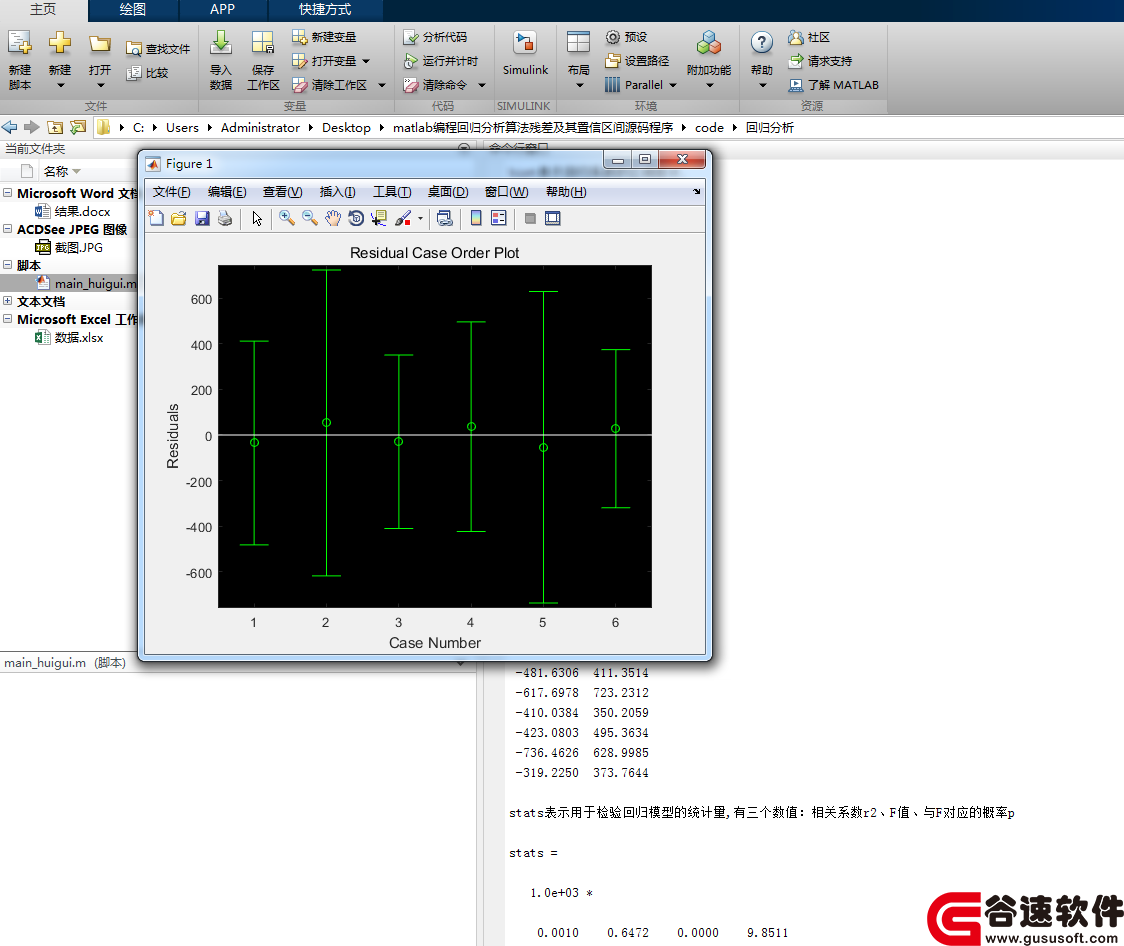Open the Layout (布局) dropdown
This screenshot has width=1124, height=946.
579,85
